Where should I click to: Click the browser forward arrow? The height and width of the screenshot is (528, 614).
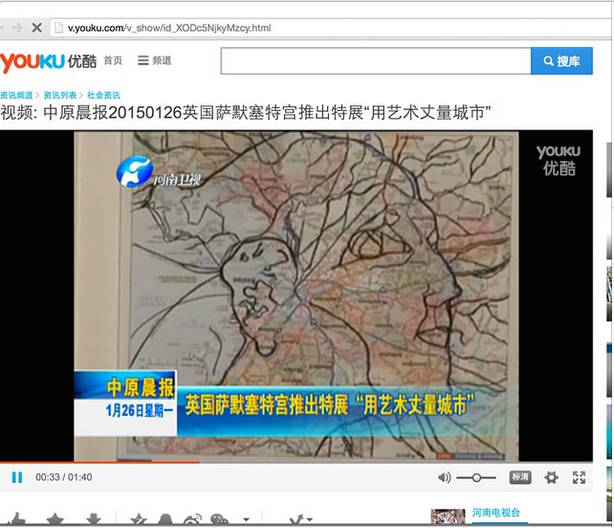pyautogui.click(x=14, y=27)
